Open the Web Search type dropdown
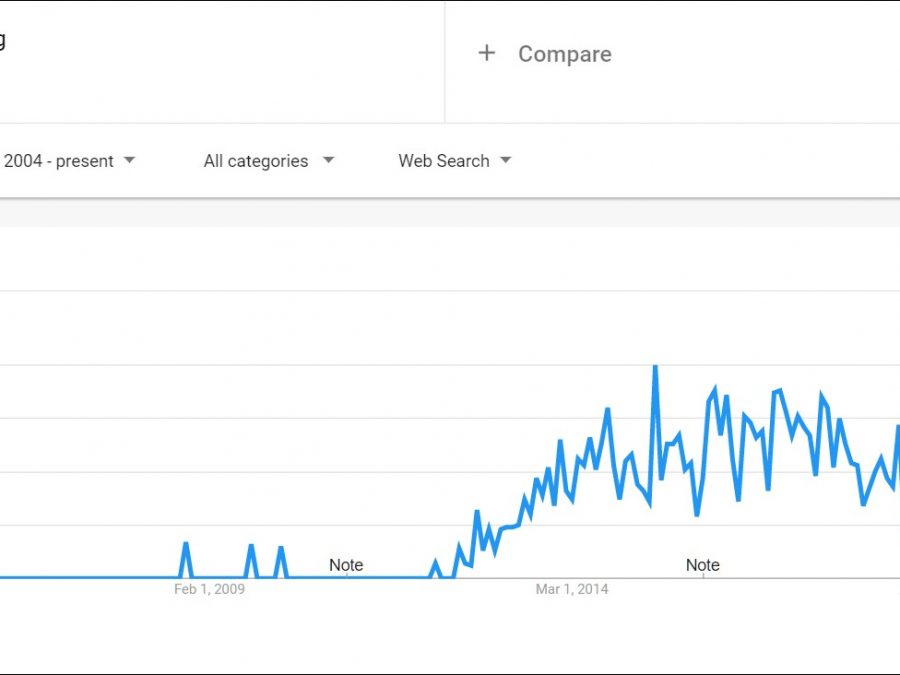900x675 pixels. tap(444, 161)
